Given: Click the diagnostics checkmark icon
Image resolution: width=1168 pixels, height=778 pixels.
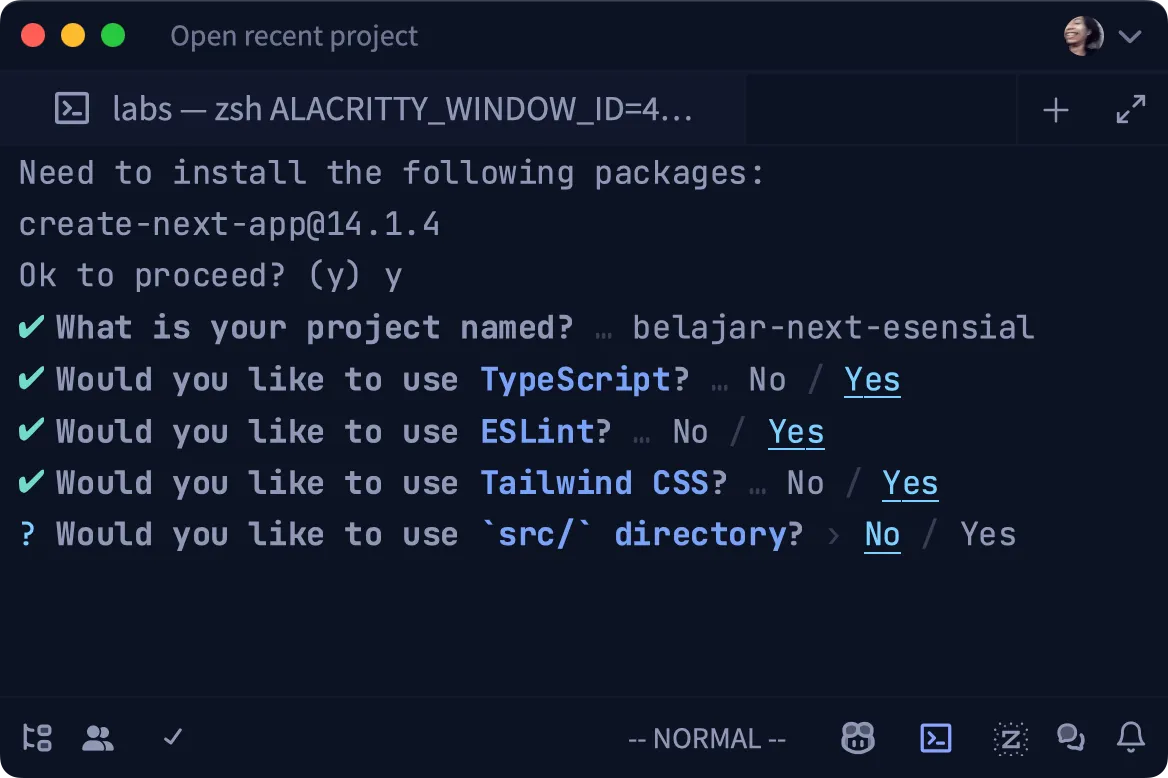Looking at the screenshot, I should 173,738.
